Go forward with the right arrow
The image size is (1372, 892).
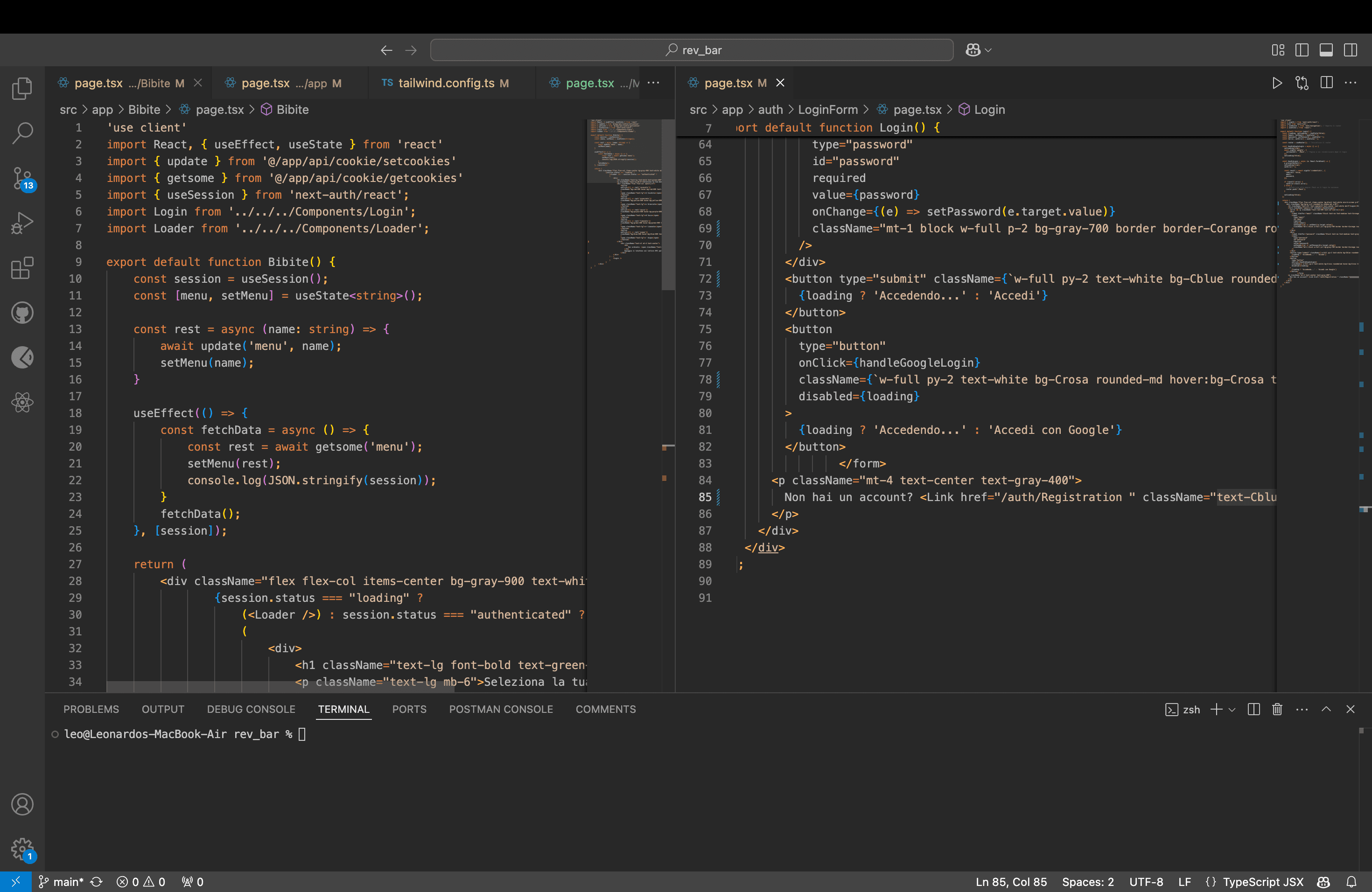tap(411, 50)
